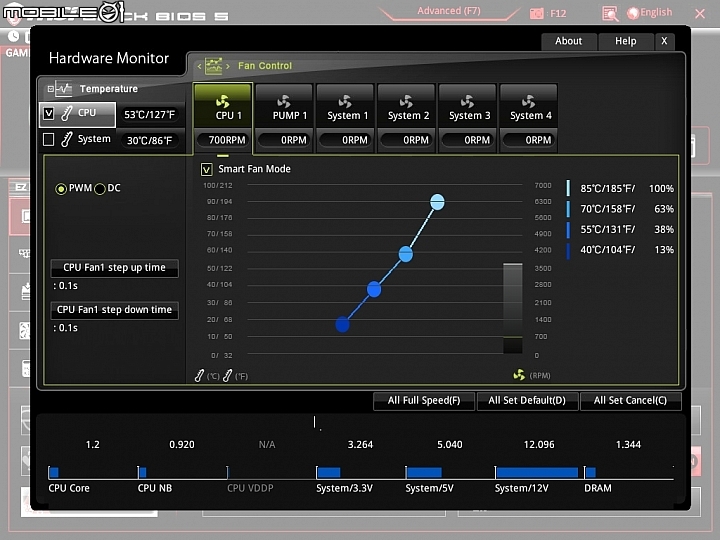Viewport: 720px width, 540px height.
Task: Select the 70°C fan curve point
Action: (405, 254)
